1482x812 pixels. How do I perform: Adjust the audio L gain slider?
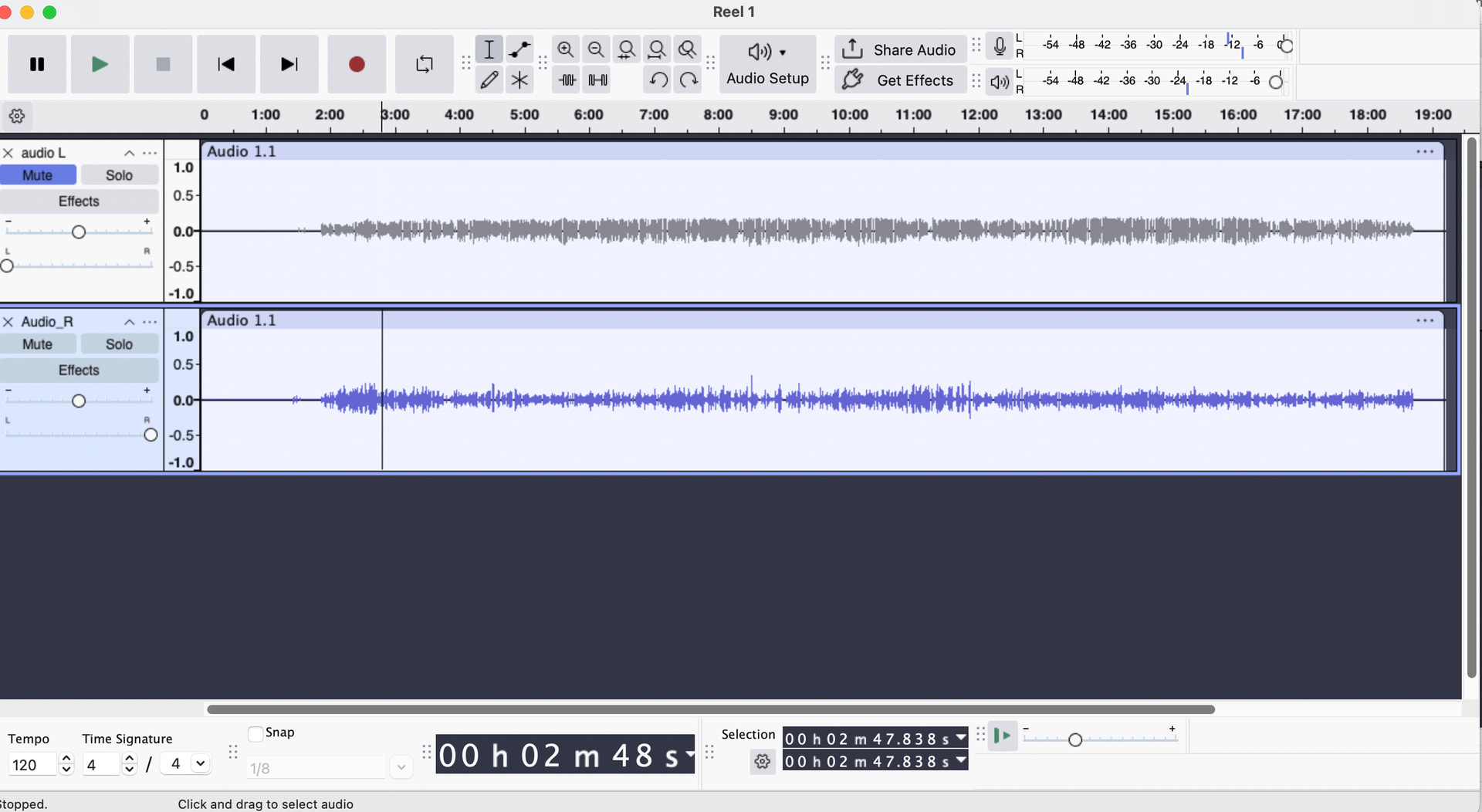pyautogui.click(x=79, y=230)
